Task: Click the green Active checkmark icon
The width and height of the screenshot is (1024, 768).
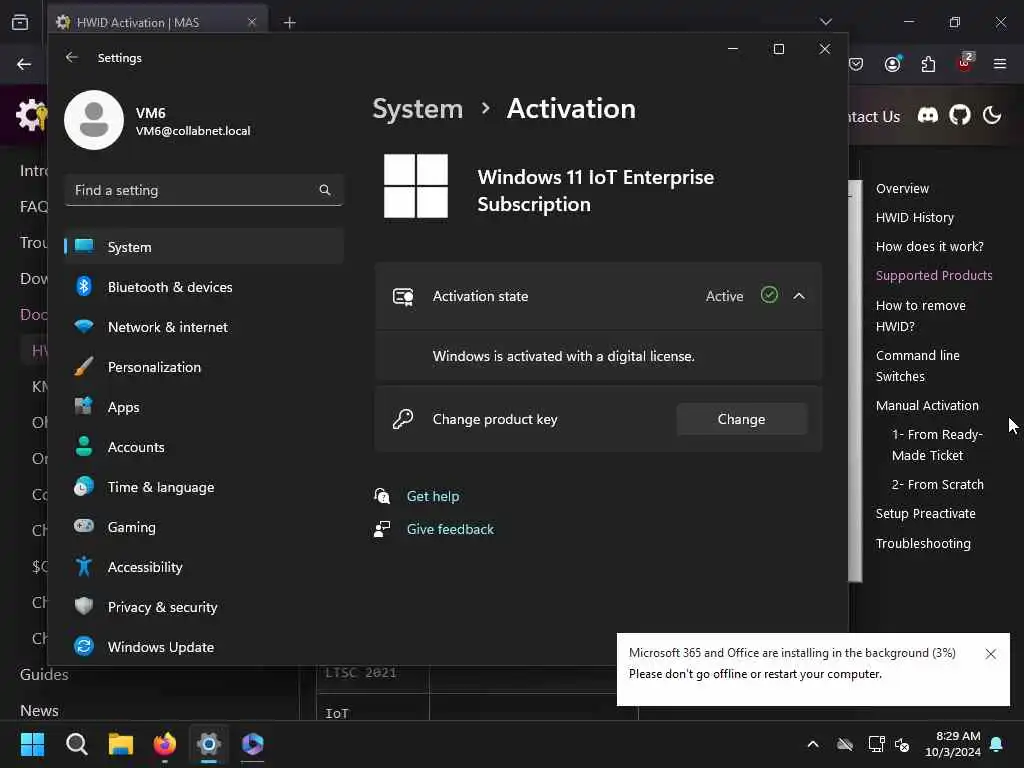Action: [x=769, y=295]
